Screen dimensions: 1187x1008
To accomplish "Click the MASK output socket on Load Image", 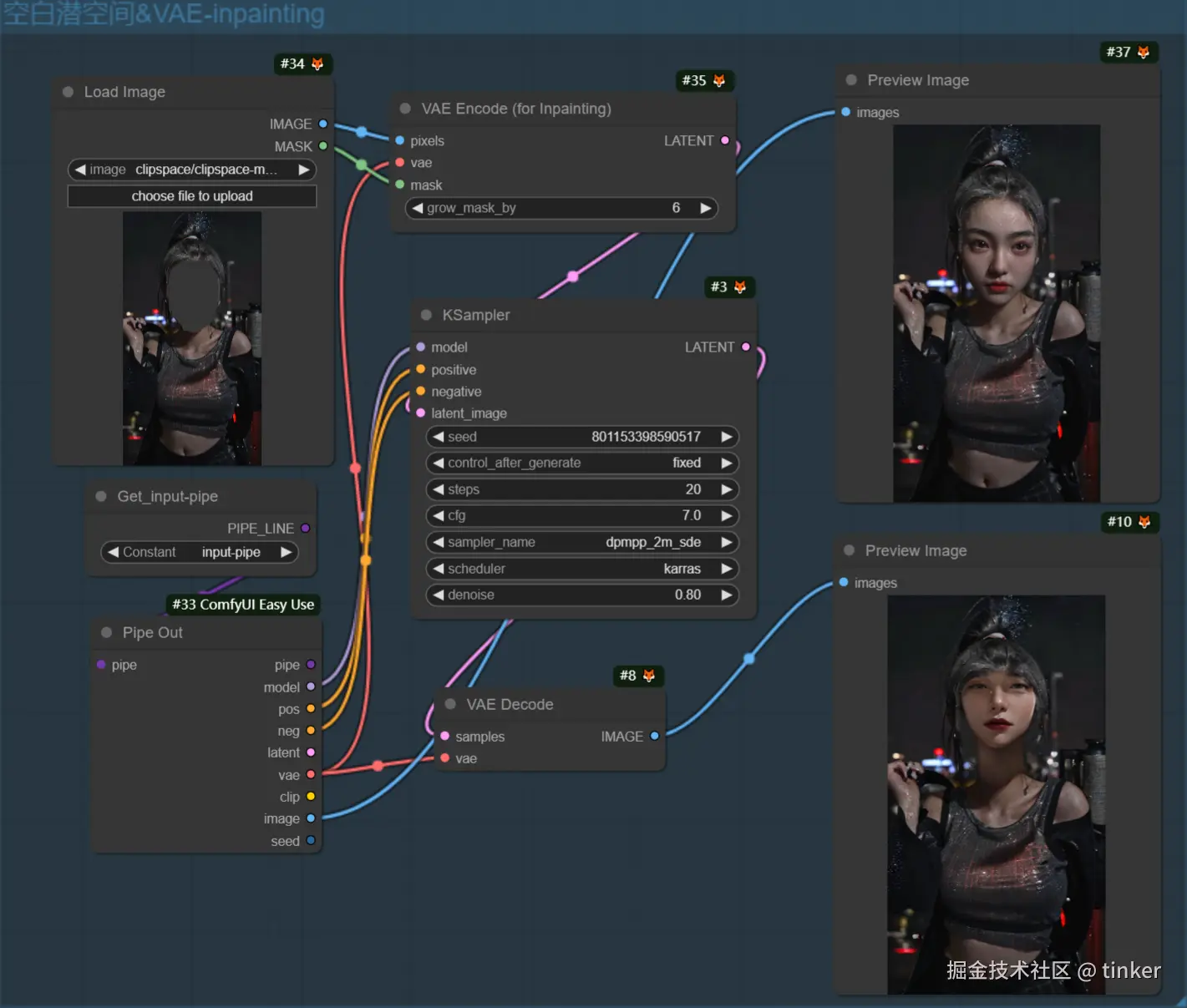I will pyautogui.click(x=323, y=146).
